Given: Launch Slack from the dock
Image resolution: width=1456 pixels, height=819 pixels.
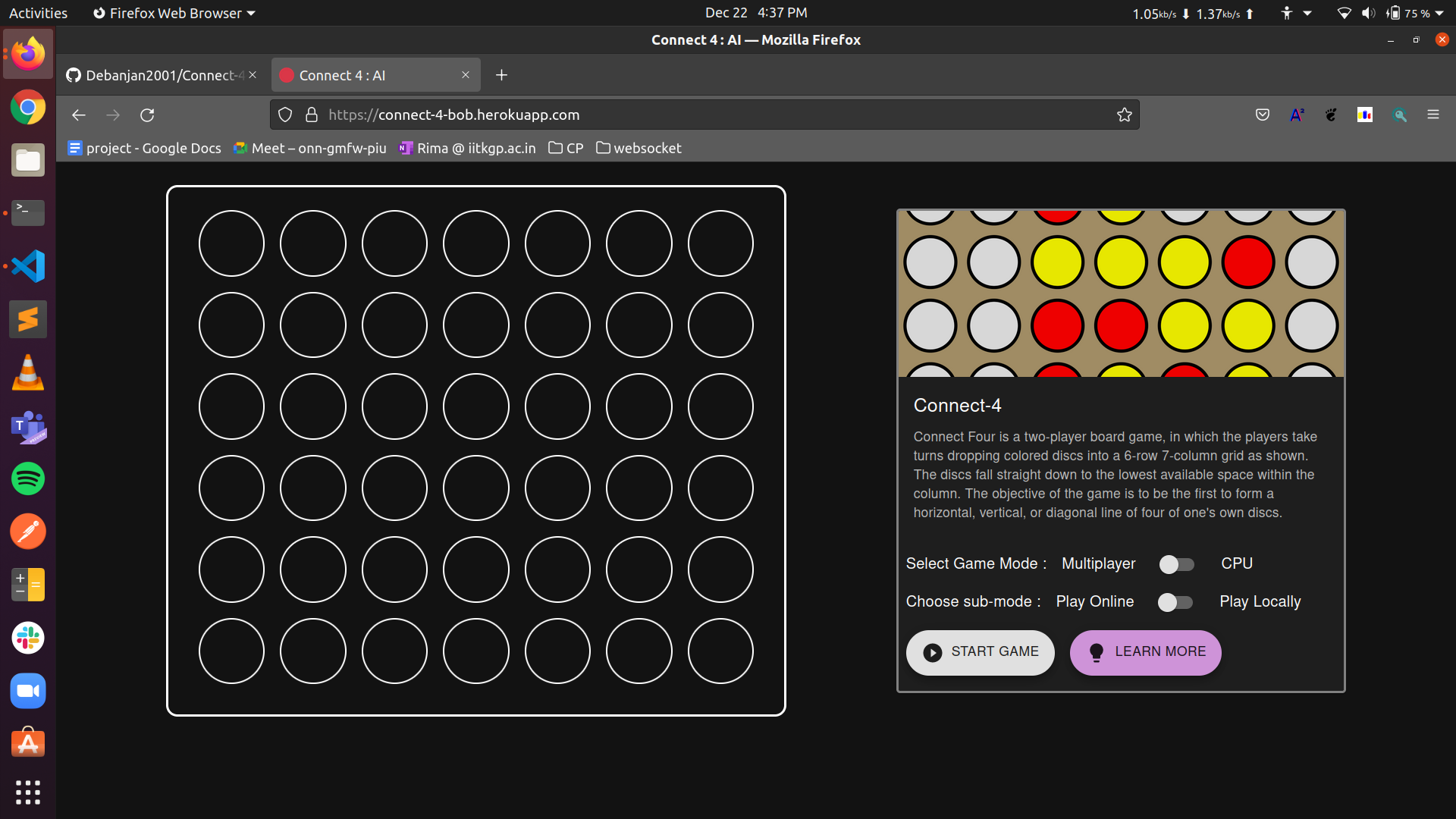Looking at the screenshot, I should (28, 638).
